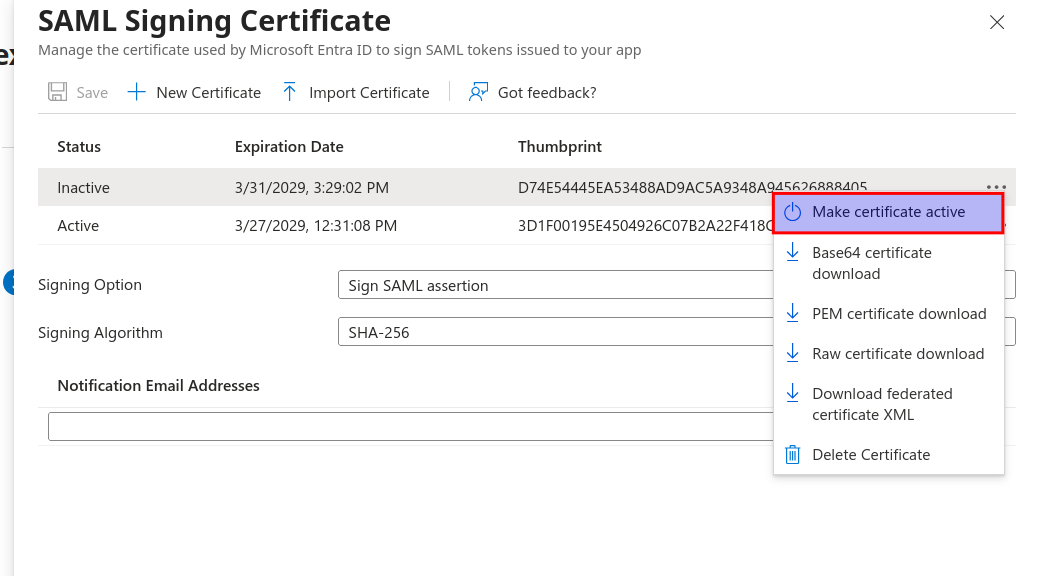Screen dimensions: 1037x576
Task: Click the download icon beside Base64 certificate download
Action: (x=794, y=253)
